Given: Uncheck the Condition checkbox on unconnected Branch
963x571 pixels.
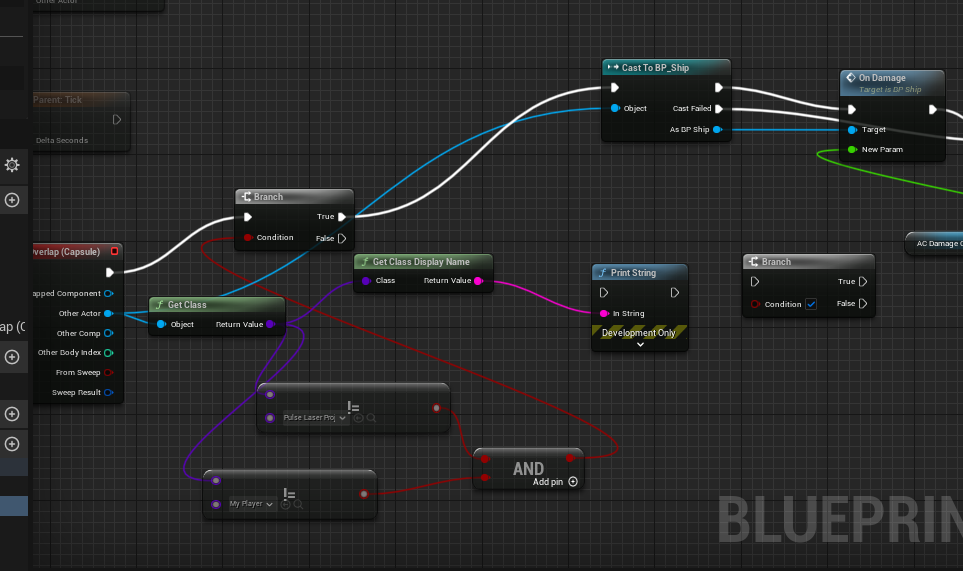Looking at the screenshot, I should pyautogui.click(x=811, y=304).
